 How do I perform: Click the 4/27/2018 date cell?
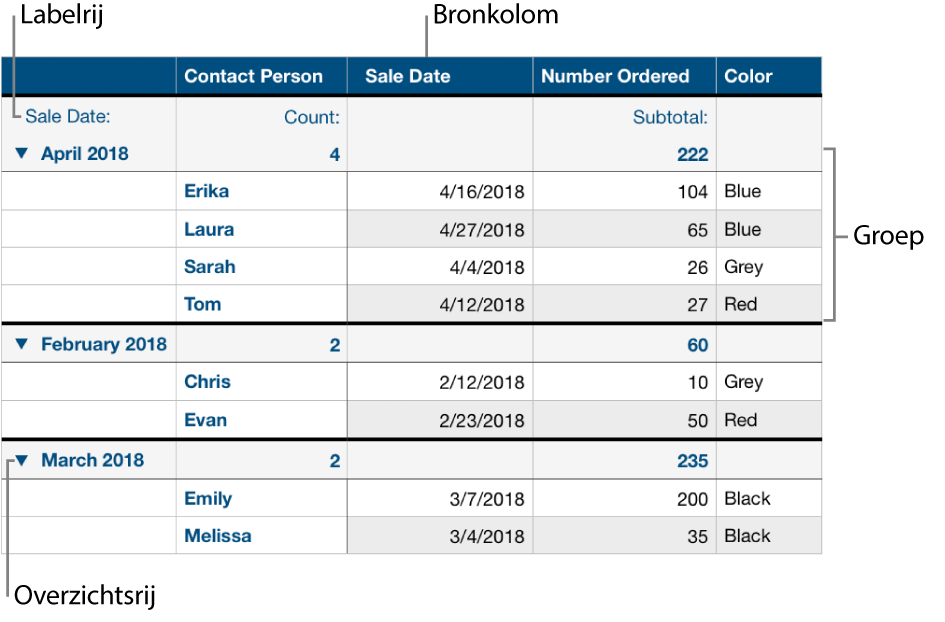point(484,230)
